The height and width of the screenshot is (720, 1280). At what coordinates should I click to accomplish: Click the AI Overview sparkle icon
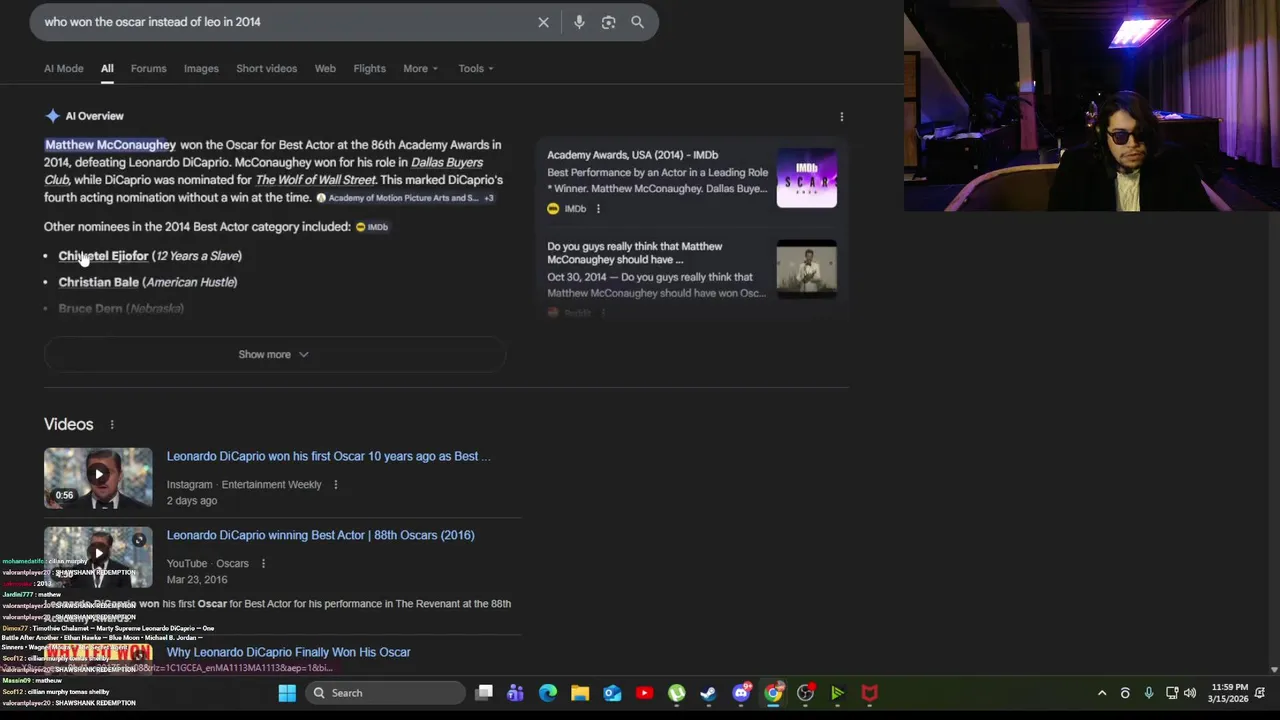53,116
